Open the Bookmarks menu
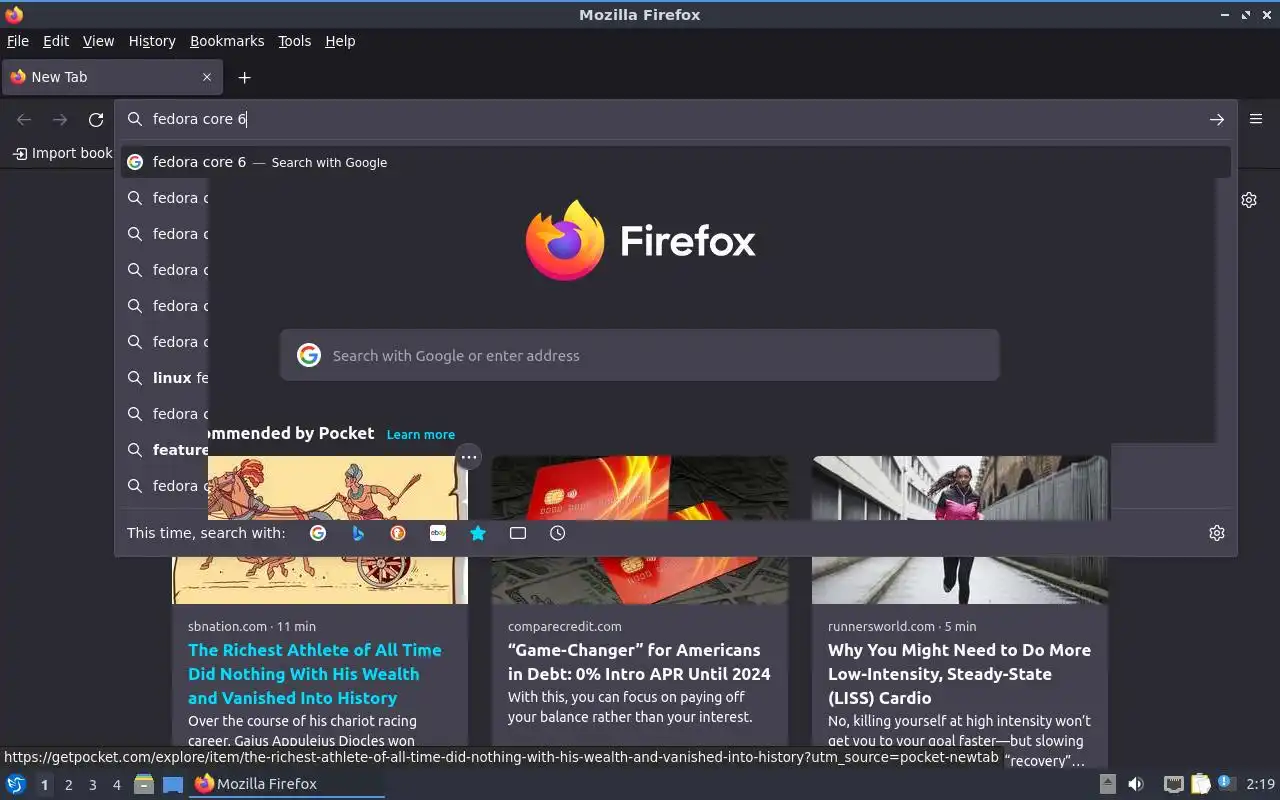 point(227,41)
